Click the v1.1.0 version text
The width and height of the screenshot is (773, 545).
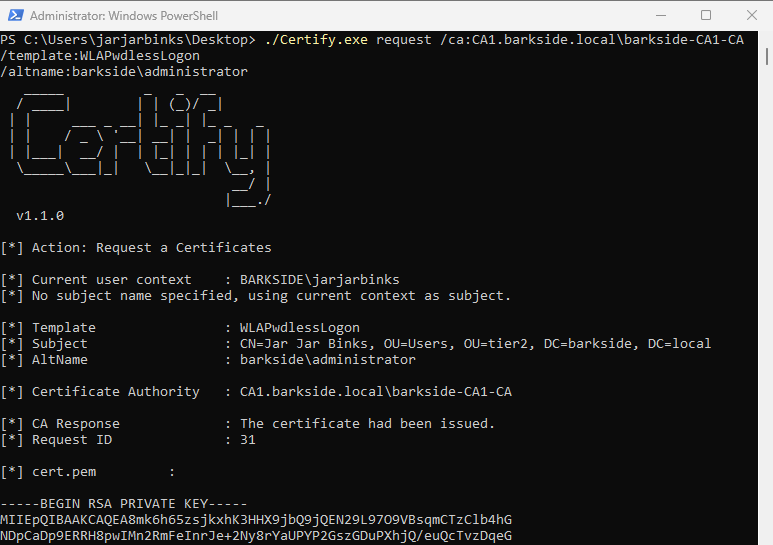(40, 215)
